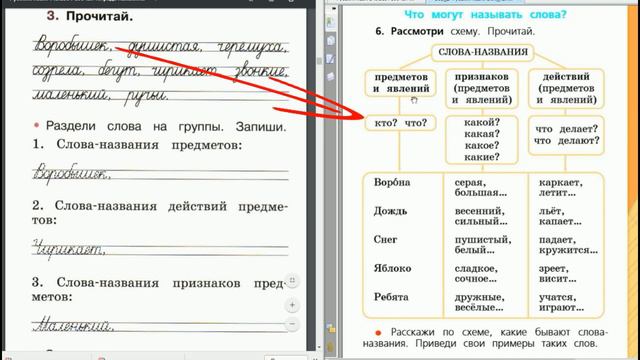Click the 'предметов и явлений' box
Viewport: 640px width, 360px height.
[x=400, y=83]
